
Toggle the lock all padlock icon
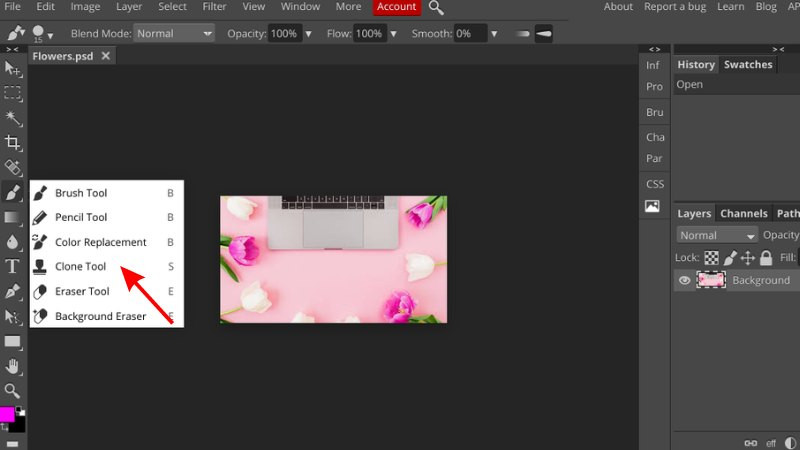pyautogui.click(x=766, y=258)
